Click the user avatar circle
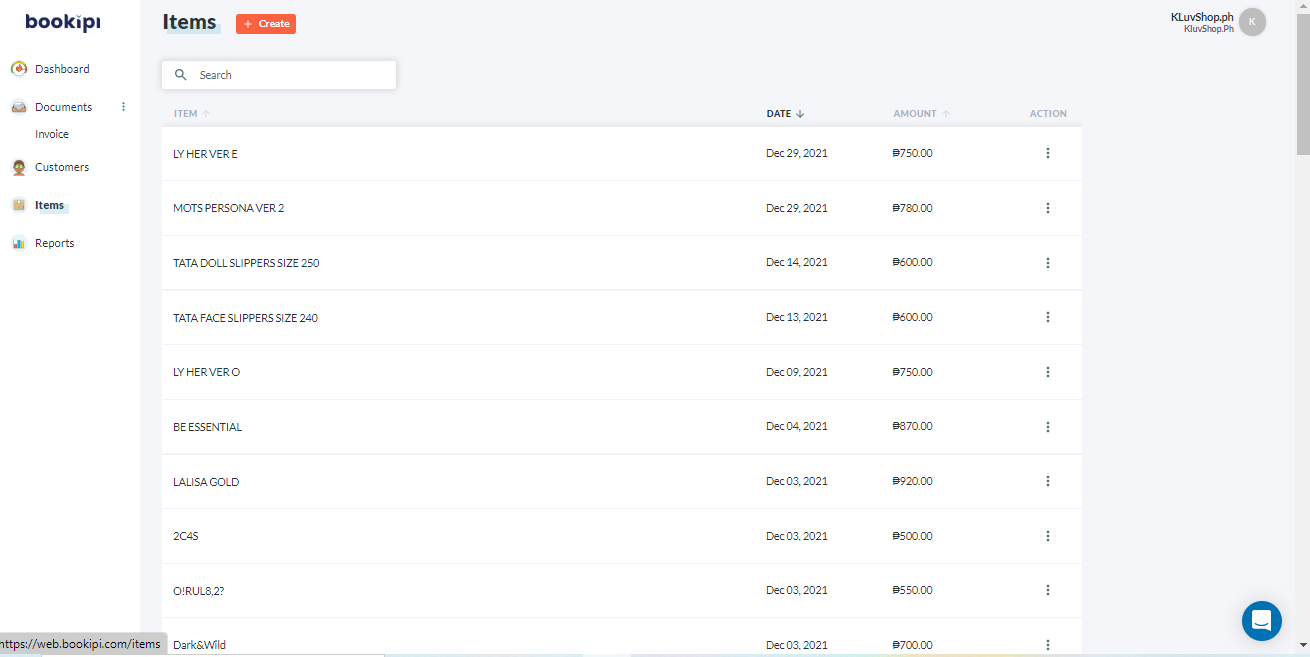 (x=1252, y=22)
